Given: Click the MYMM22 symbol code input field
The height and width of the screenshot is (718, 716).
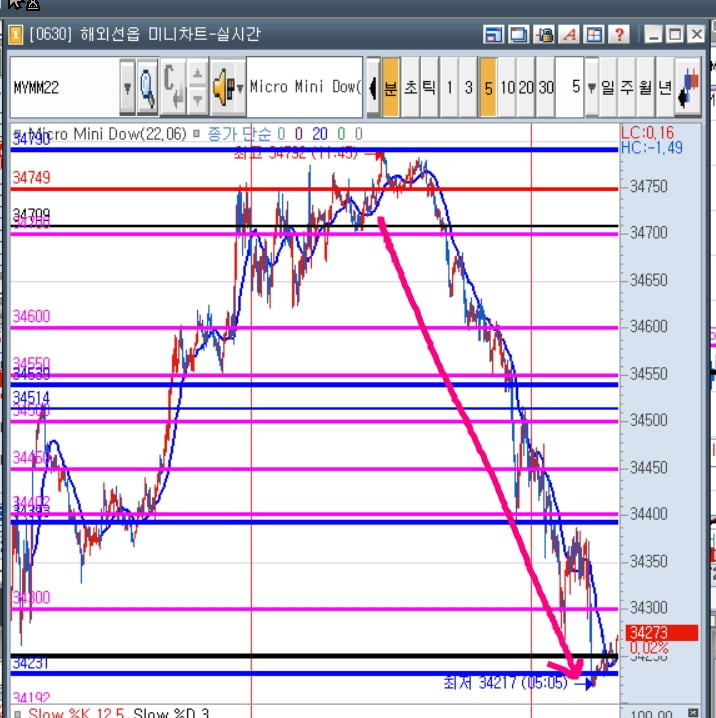Looking at the screenshot, I should (x=65, y=87).
